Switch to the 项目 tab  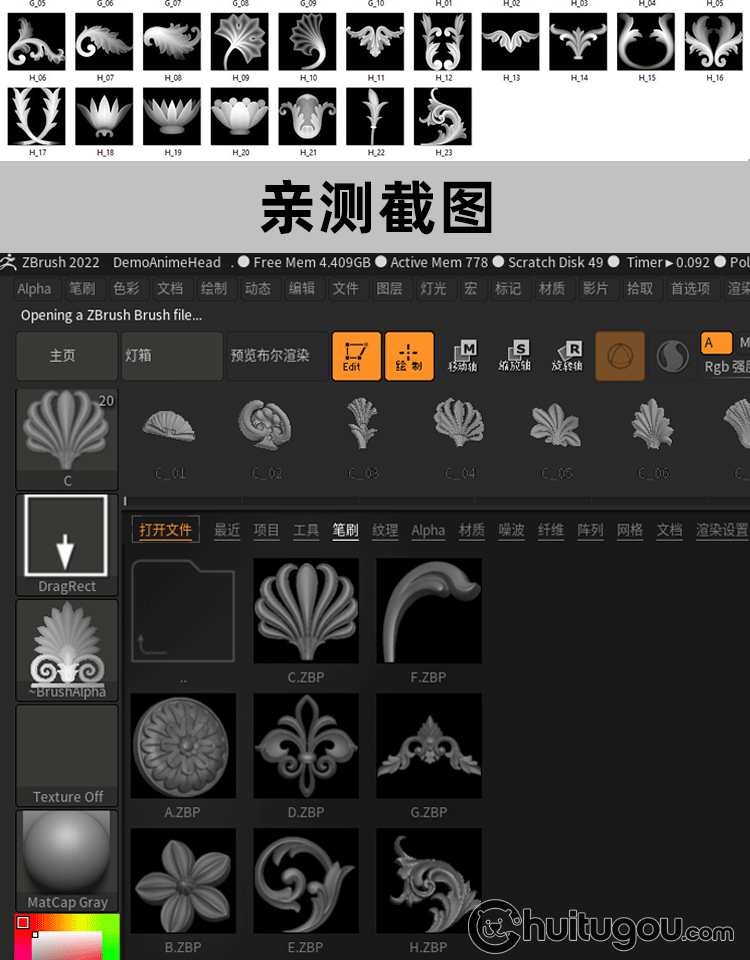pos(266,530)
